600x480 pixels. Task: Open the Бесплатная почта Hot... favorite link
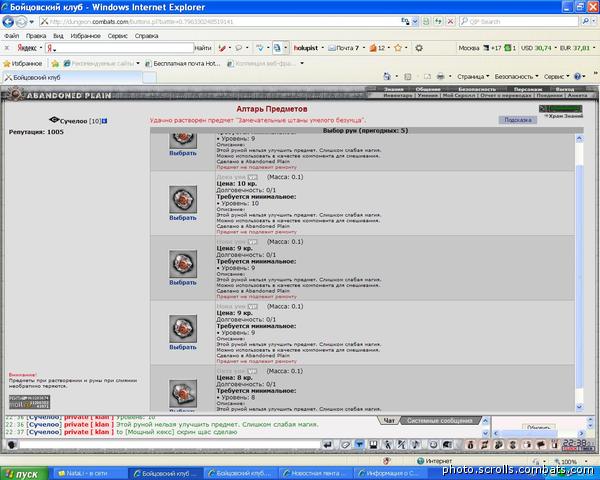(183, 64)
